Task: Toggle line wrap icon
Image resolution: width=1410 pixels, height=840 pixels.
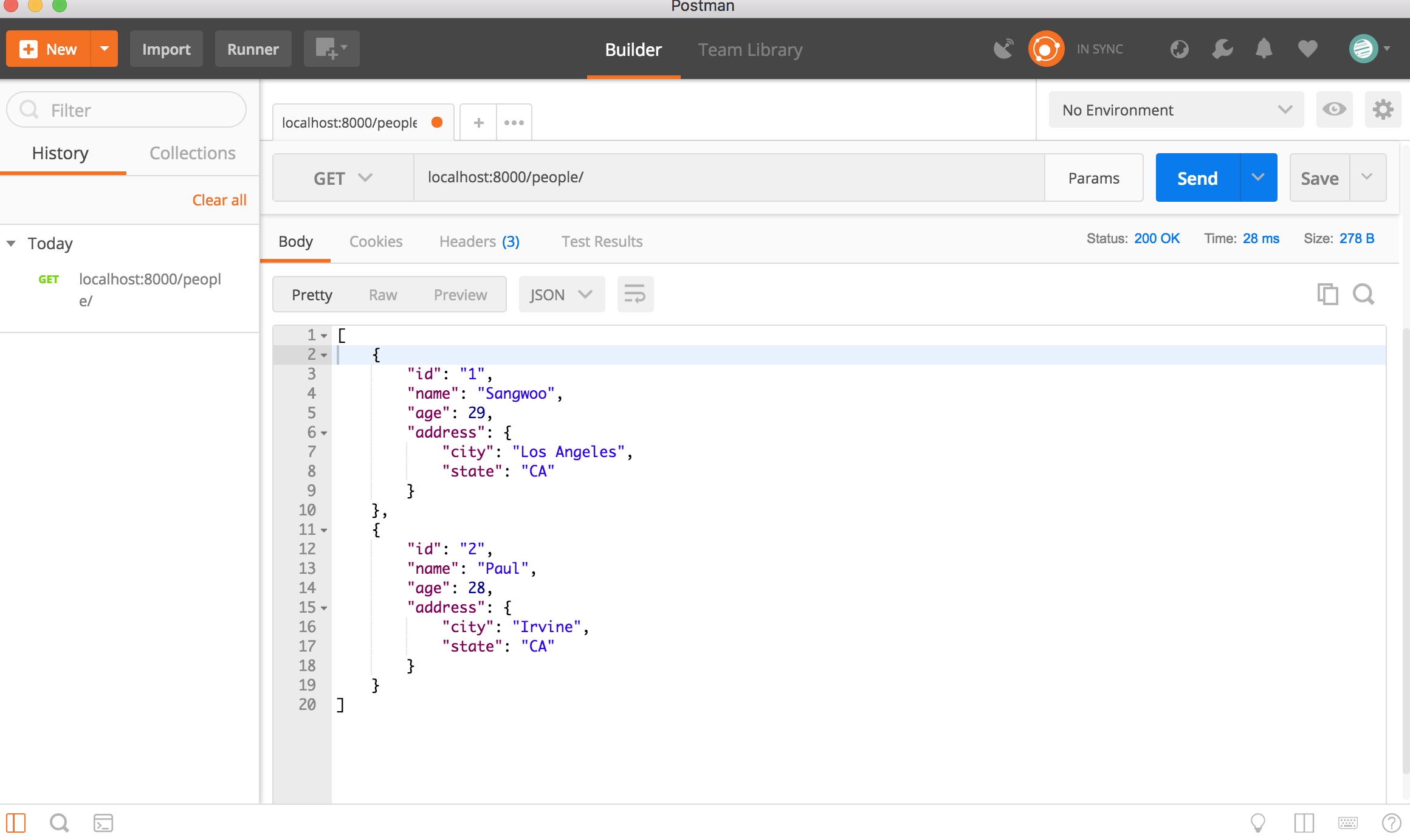Action: coord(635,295)
